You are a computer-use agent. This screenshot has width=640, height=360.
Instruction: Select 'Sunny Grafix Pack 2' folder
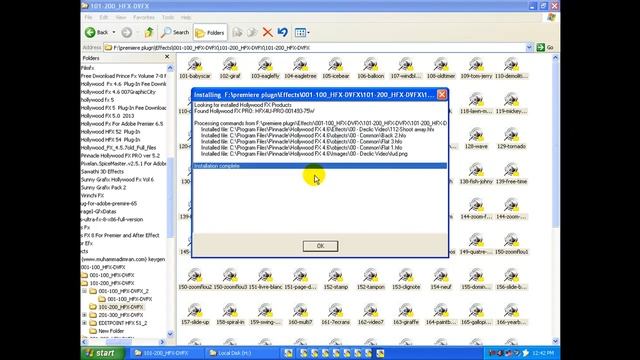pos(103,187)
